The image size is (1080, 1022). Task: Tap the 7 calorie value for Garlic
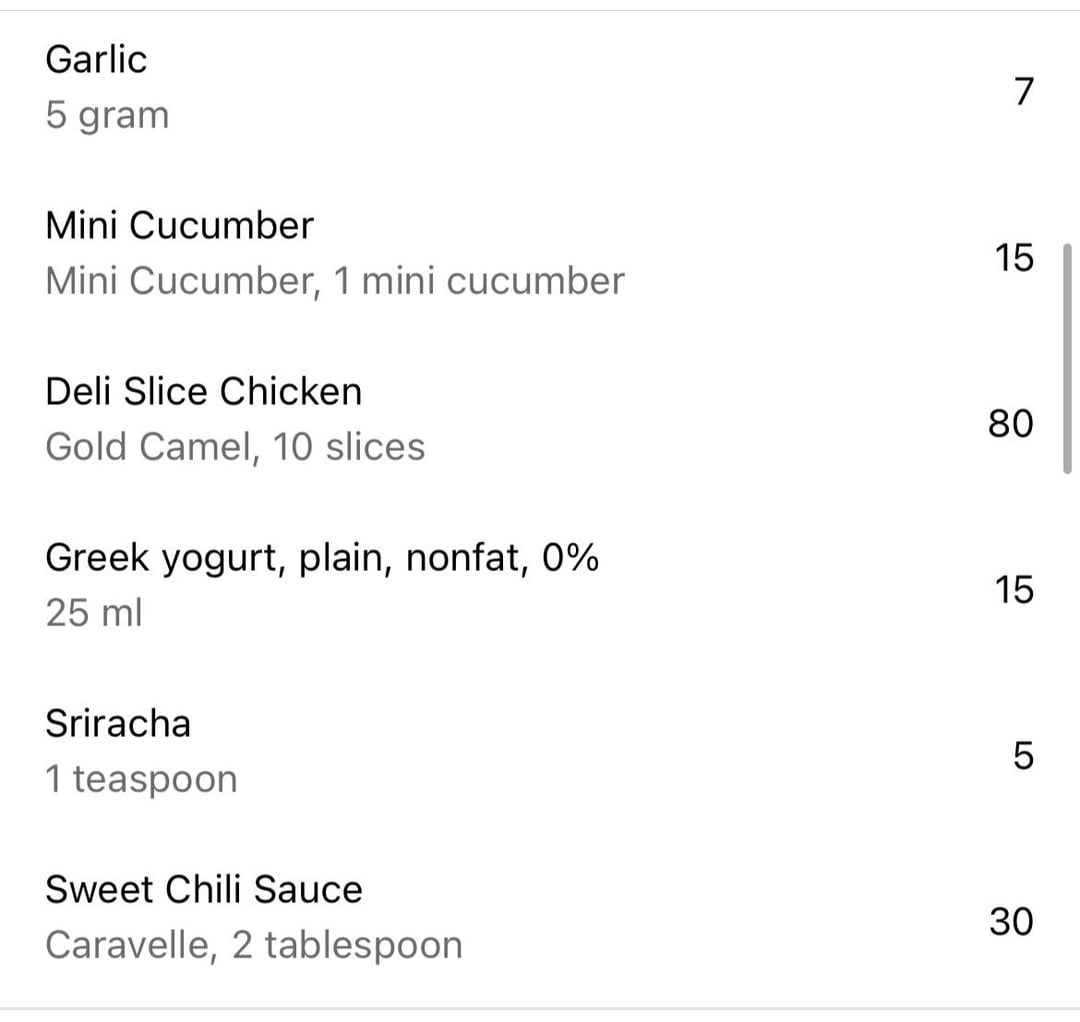coord(1022,92)
